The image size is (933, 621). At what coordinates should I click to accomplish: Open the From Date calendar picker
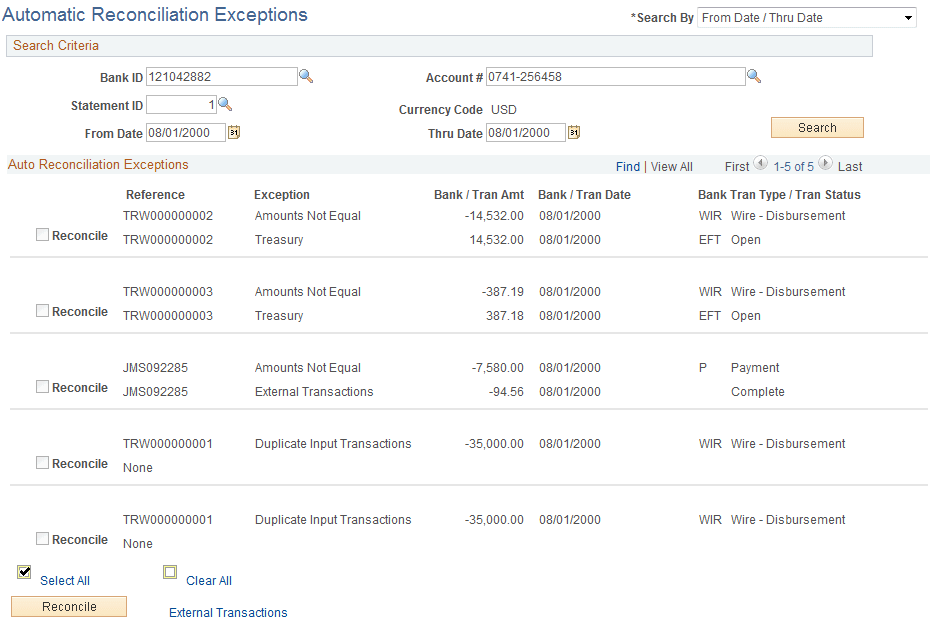pos(234,131)
